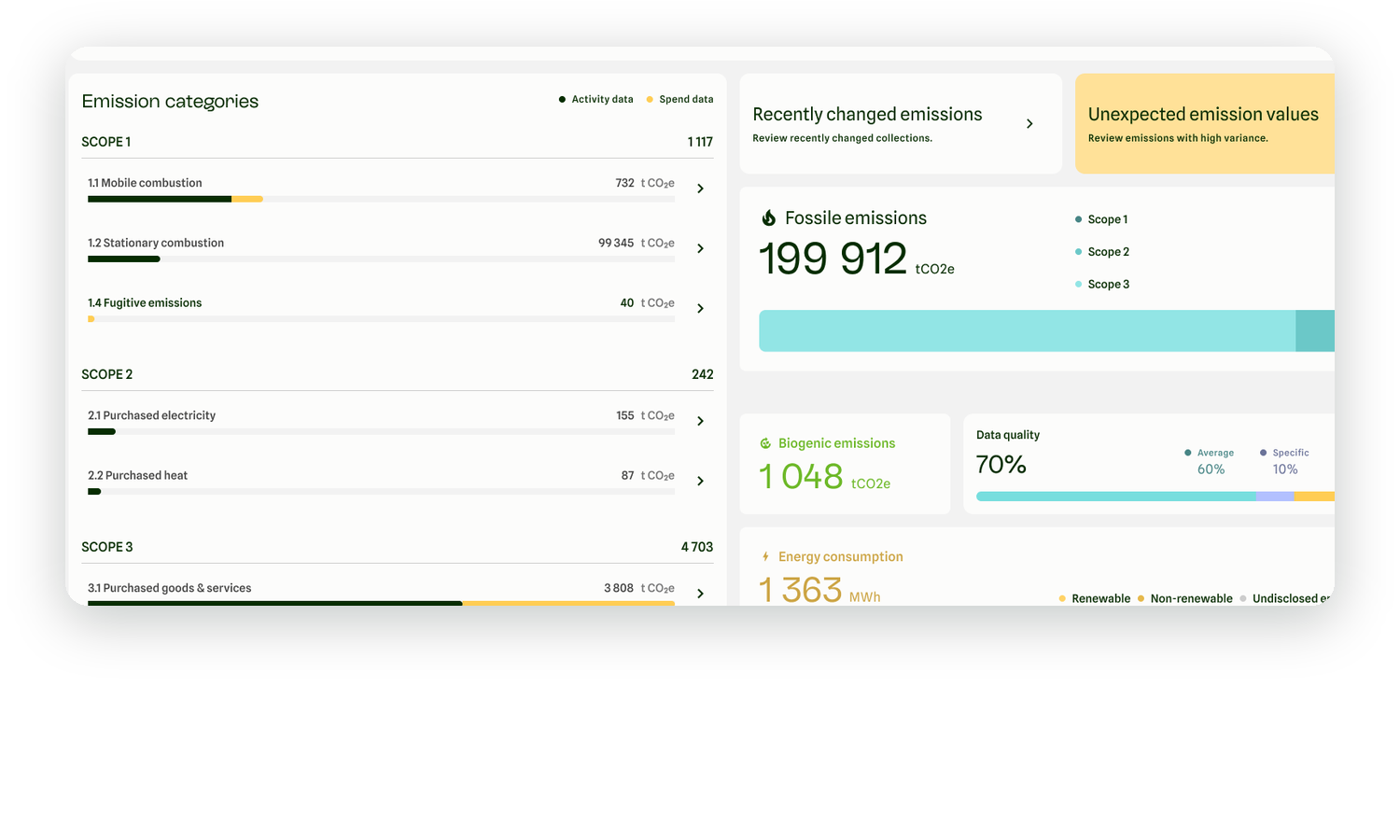Click the Renewable legend entry
1400x840 pixels.
pyautogui.click(x=1095, y=598)
